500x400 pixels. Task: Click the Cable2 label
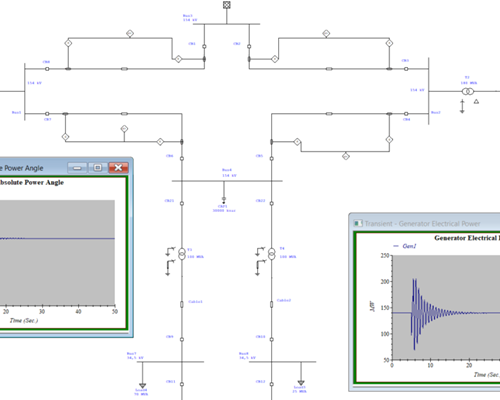(284, 300)
